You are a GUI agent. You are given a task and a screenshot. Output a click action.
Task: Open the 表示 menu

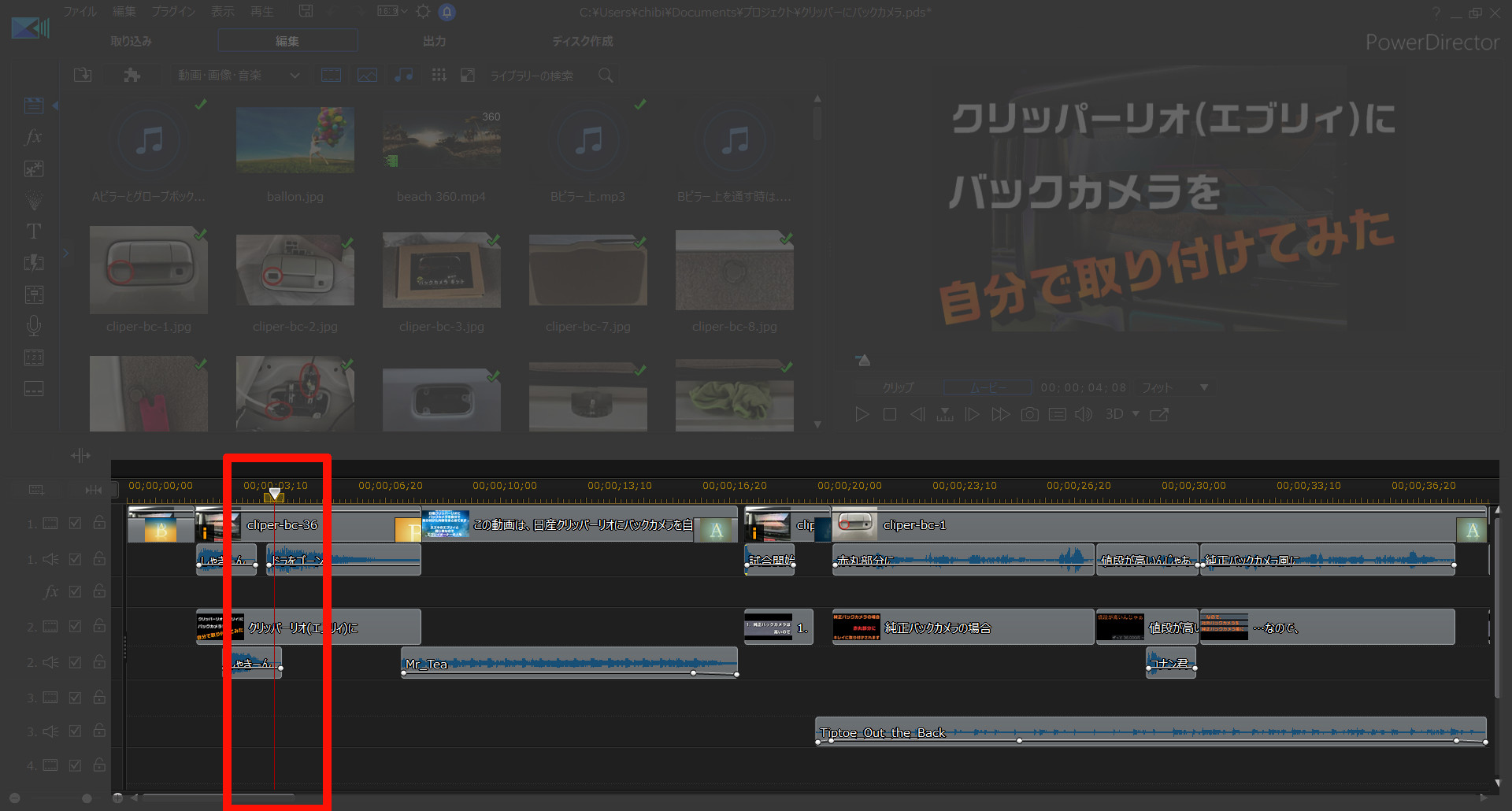tap(222, 12)
